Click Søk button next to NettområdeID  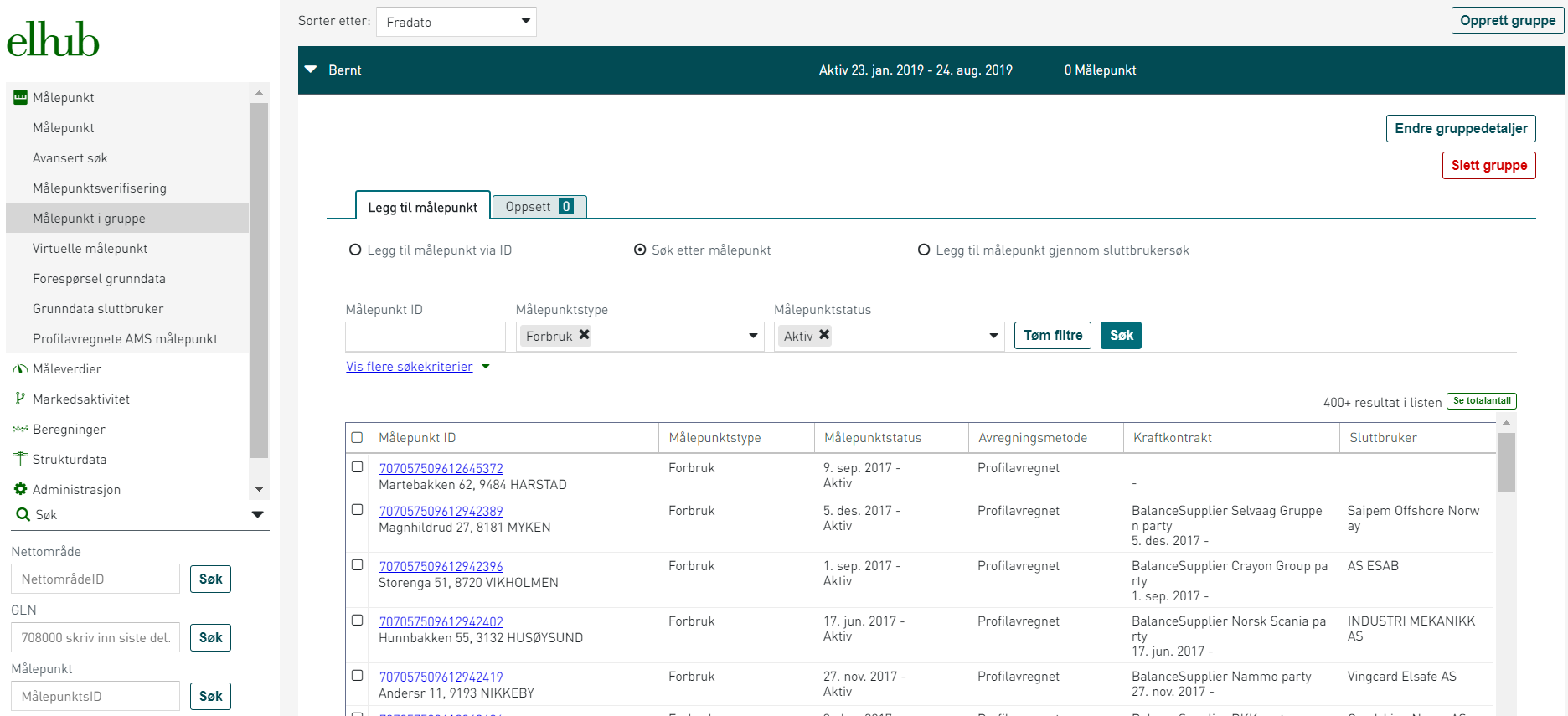click(x=210, y=579)
